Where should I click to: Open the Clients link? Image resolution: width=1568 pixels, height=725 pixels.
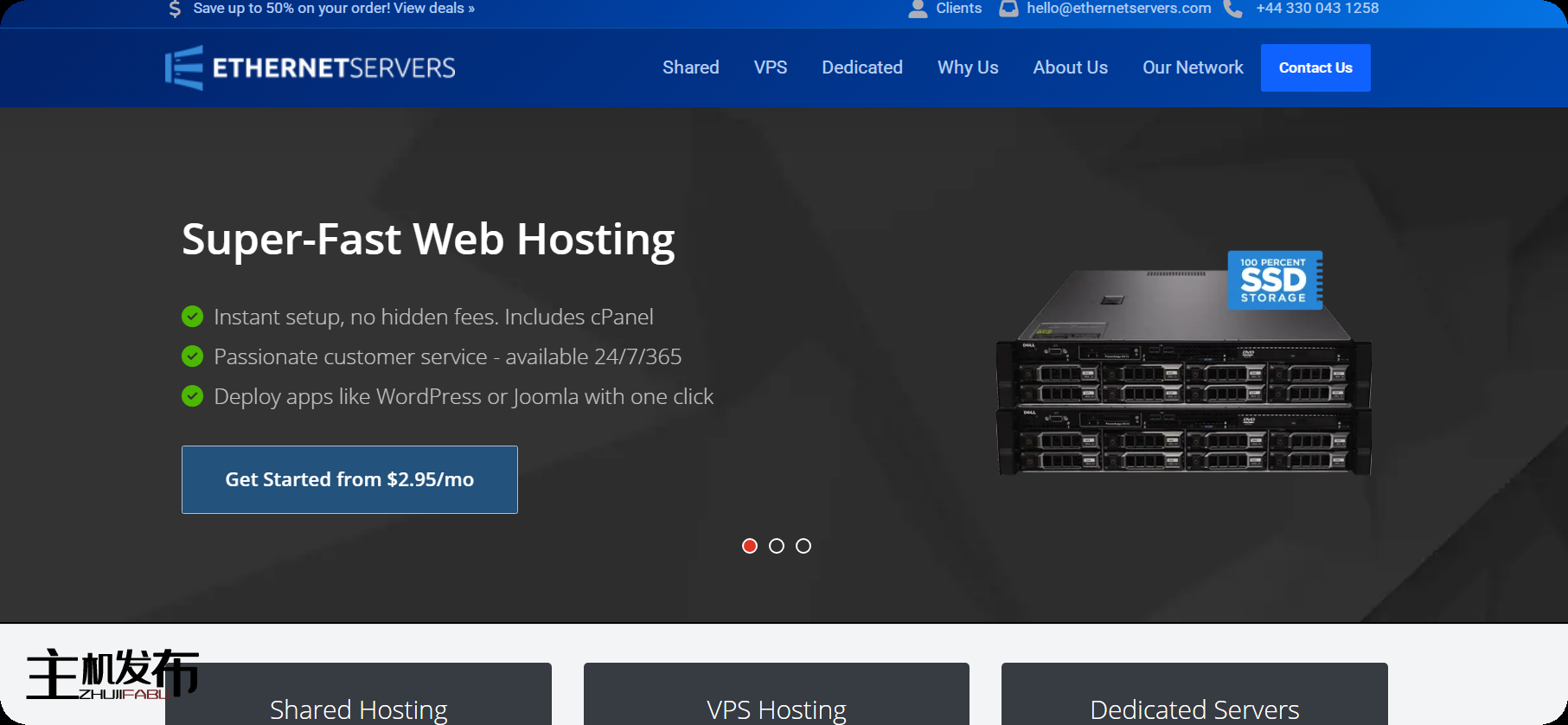pyautogui.click(x=959, y=9)
